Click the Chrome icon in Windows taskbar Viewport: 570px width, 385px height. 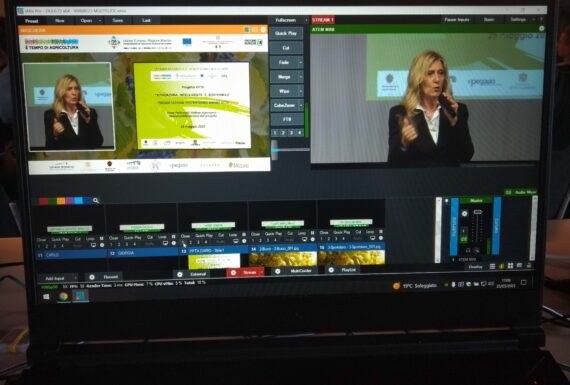[64, 296]
